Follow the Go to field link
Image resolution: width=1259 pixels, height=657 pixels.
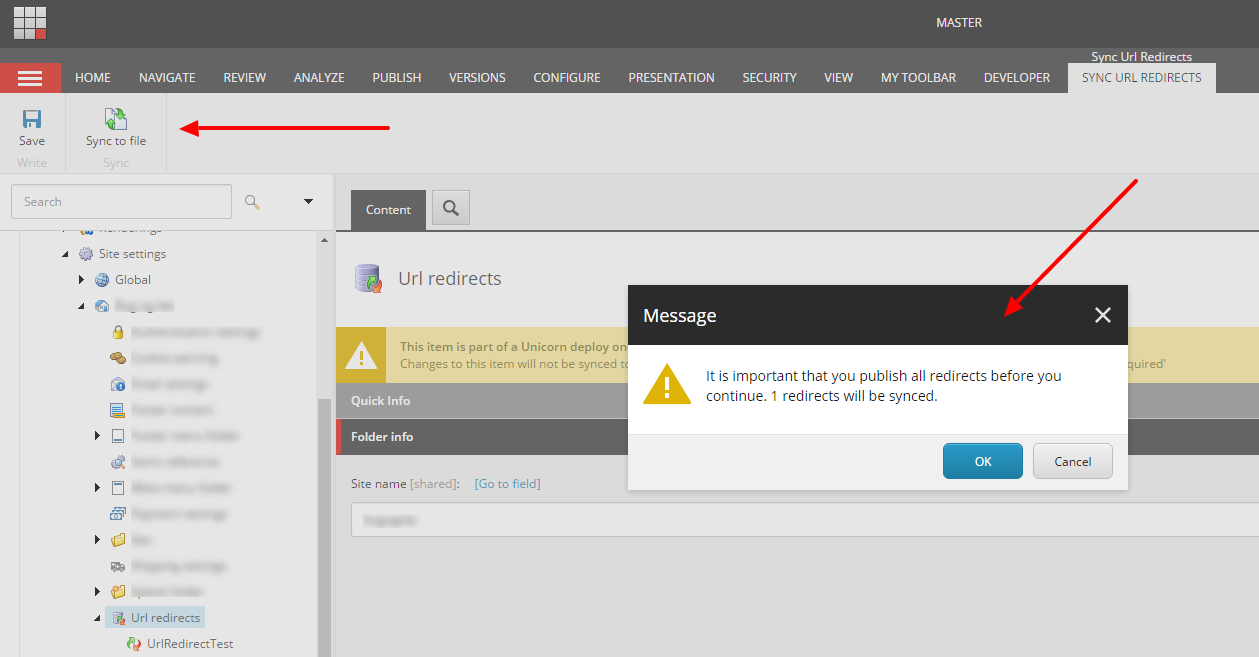coord(507,484)
